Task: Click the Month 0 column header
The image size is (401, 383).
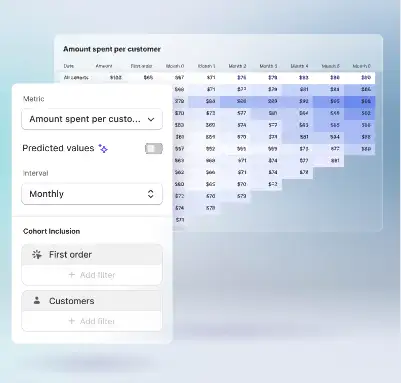Action: (x=175, y=66)
